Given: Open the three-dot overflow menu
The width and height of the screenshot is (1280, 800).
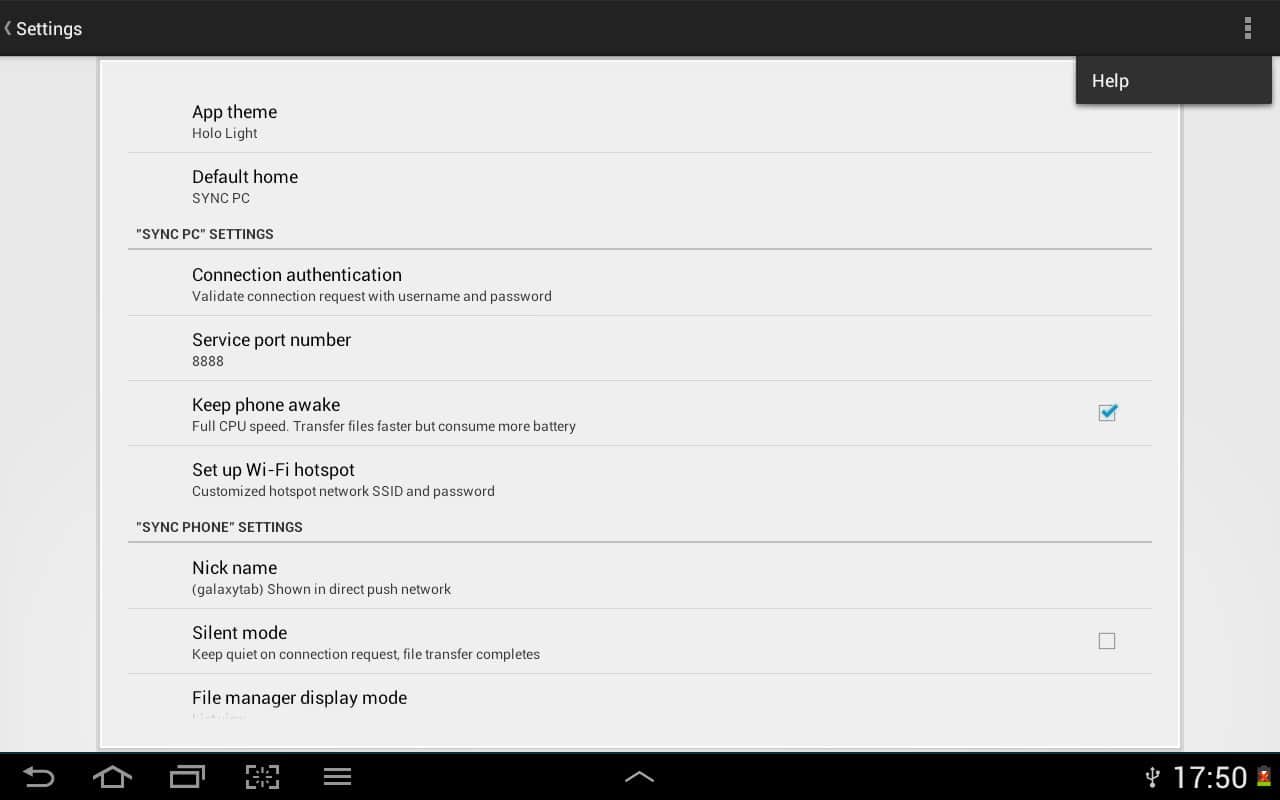Looking at the screenshot, I should [1247, 28].
